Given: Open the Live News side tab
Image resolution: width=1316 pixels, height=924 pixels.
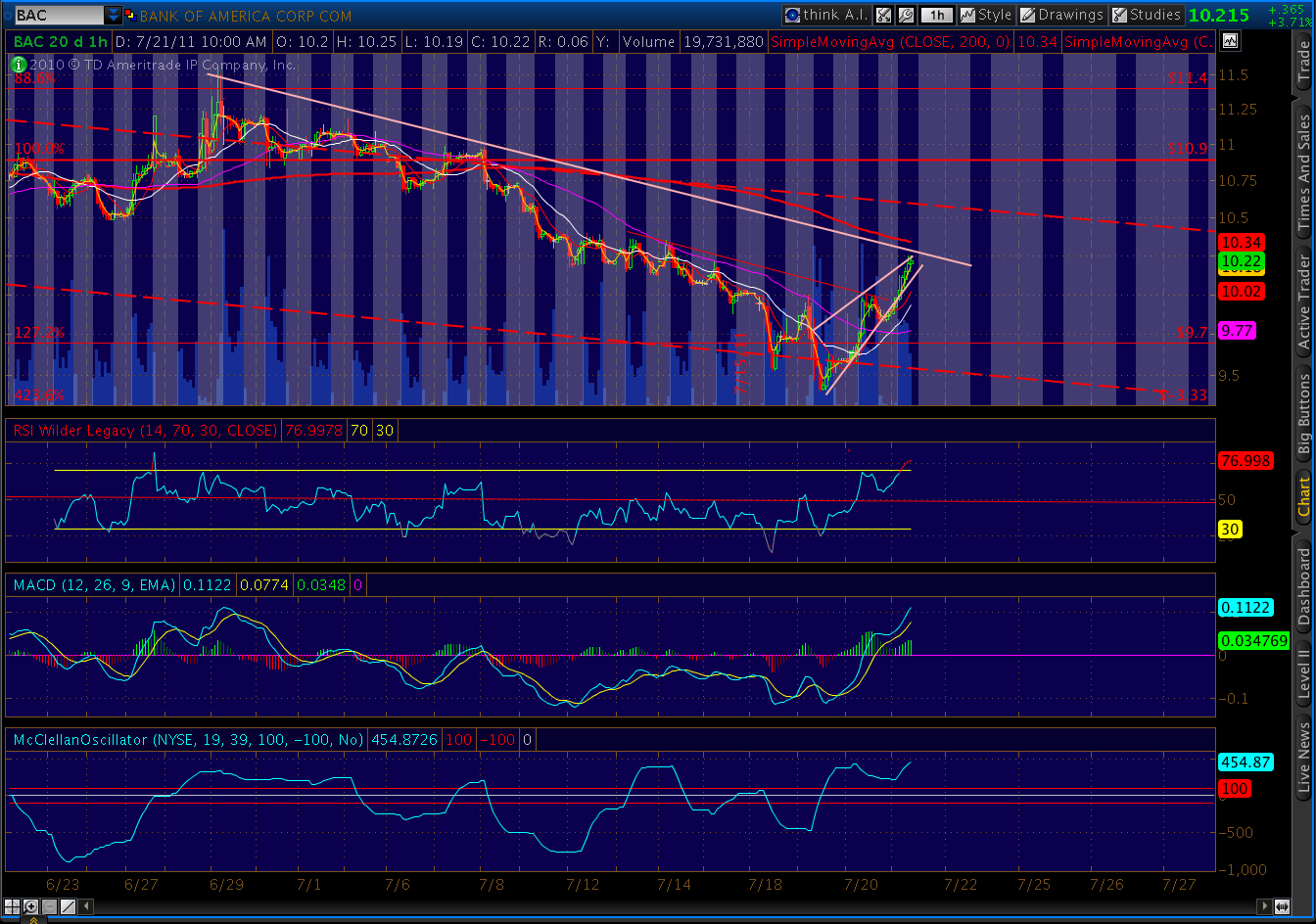Looking at the screenshot, I should pyautogui.click(x=1303, y=757).
